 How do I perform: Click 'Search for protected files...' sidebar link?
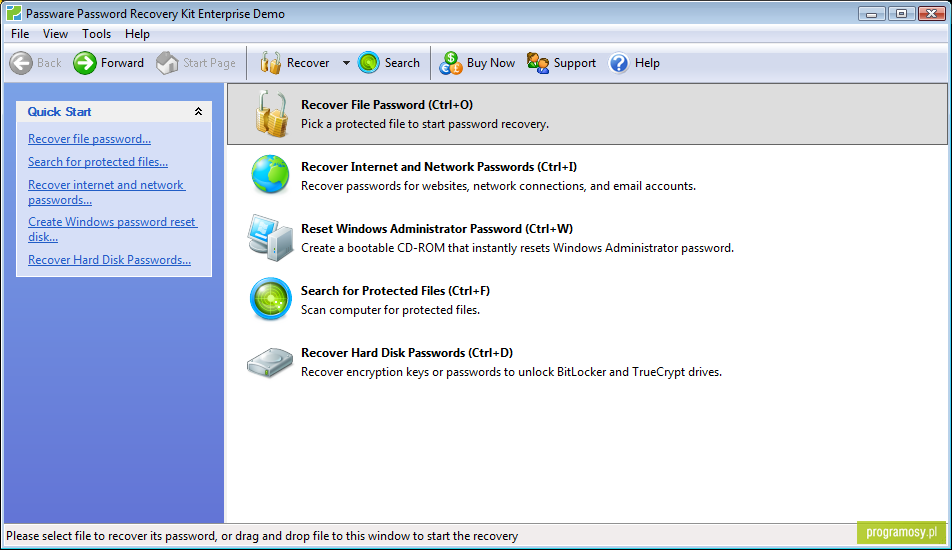(98, 162)
